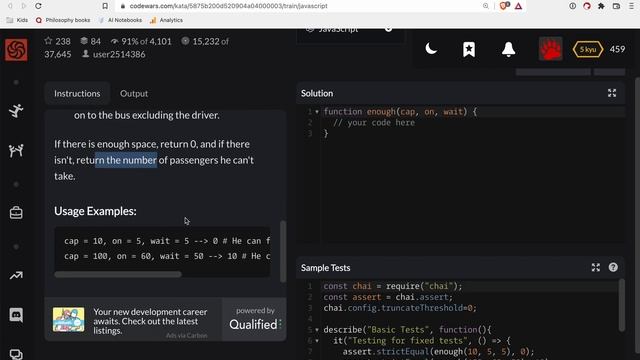This screenshot has width=640, height=360.
Task: Click the 459 honor score
Action: click(617, 49)
